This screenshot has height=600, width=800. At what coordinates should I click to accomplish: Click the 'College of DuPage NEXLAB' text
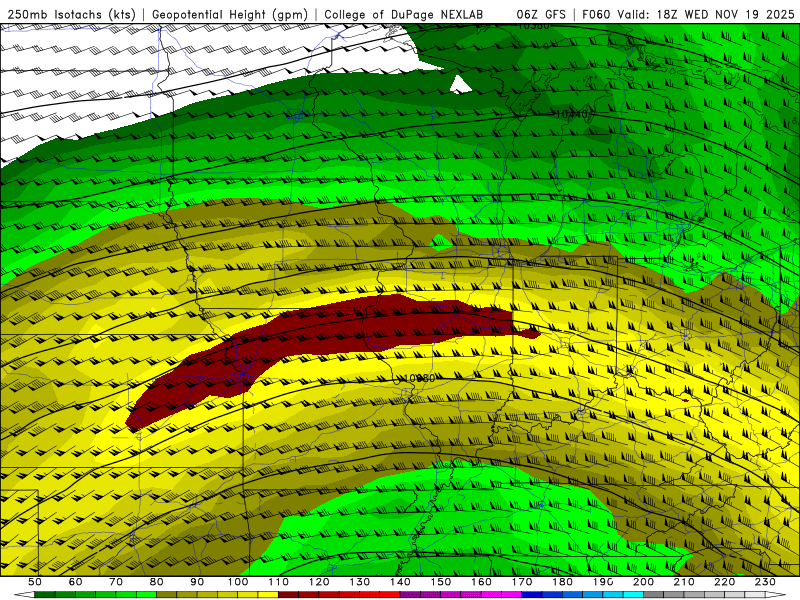404,14
